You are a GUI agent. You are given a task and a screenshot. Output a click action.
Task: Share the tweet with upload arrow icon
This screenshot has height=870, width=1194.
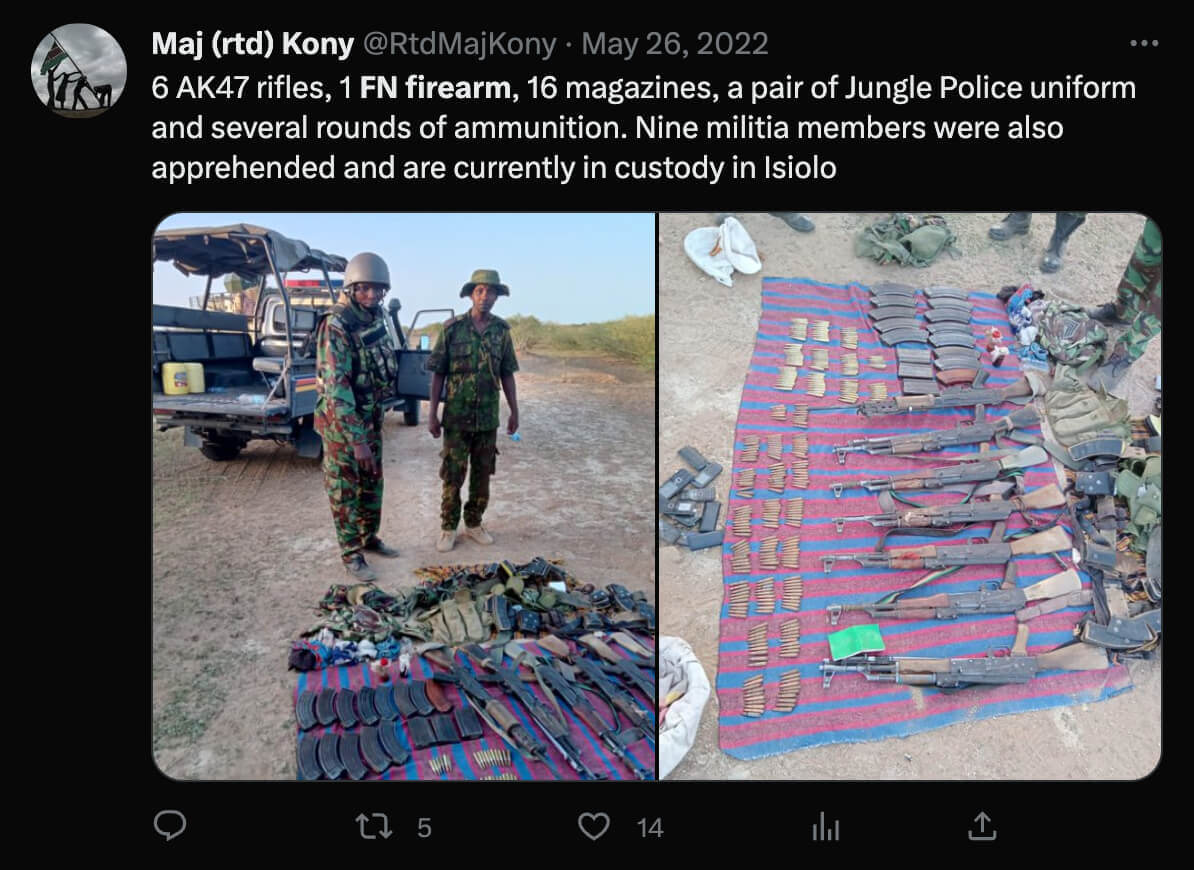(x=982, y=826)
